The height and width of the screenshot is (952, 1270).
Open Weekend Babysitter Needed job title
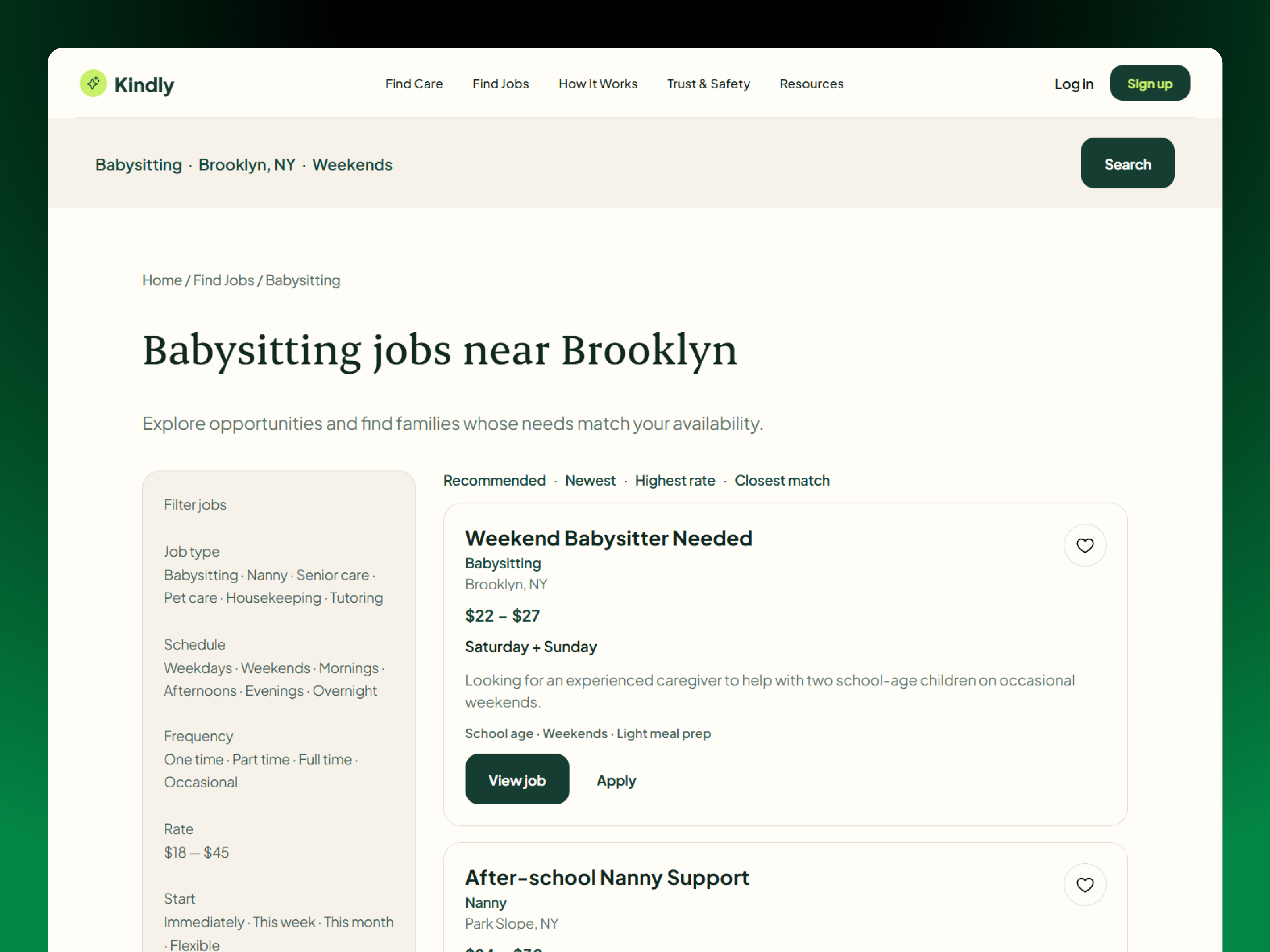pos(608,538)
